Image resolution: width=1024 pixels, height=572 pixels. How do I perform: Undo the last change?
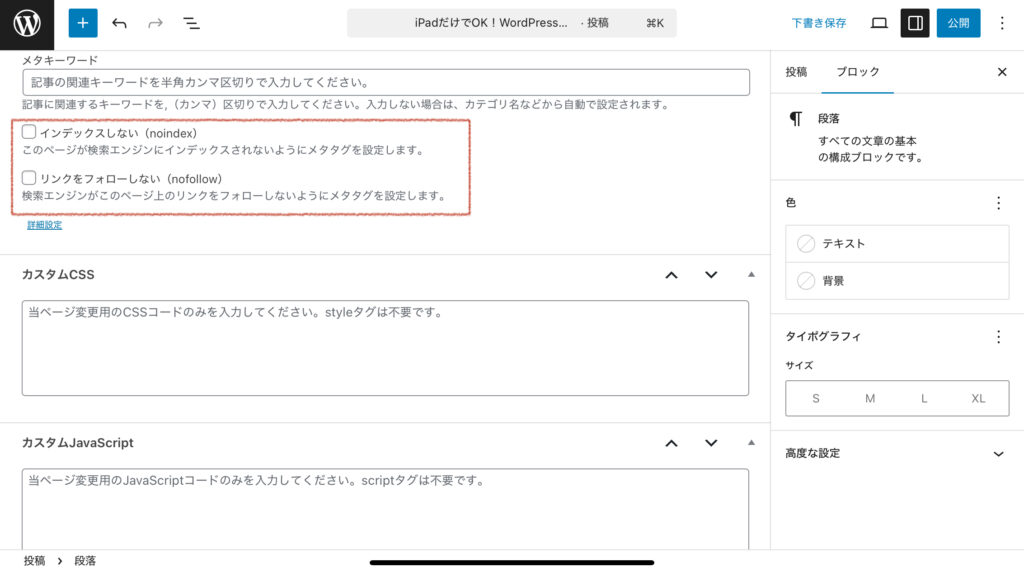pyautogui.click(x=119, y=24)
